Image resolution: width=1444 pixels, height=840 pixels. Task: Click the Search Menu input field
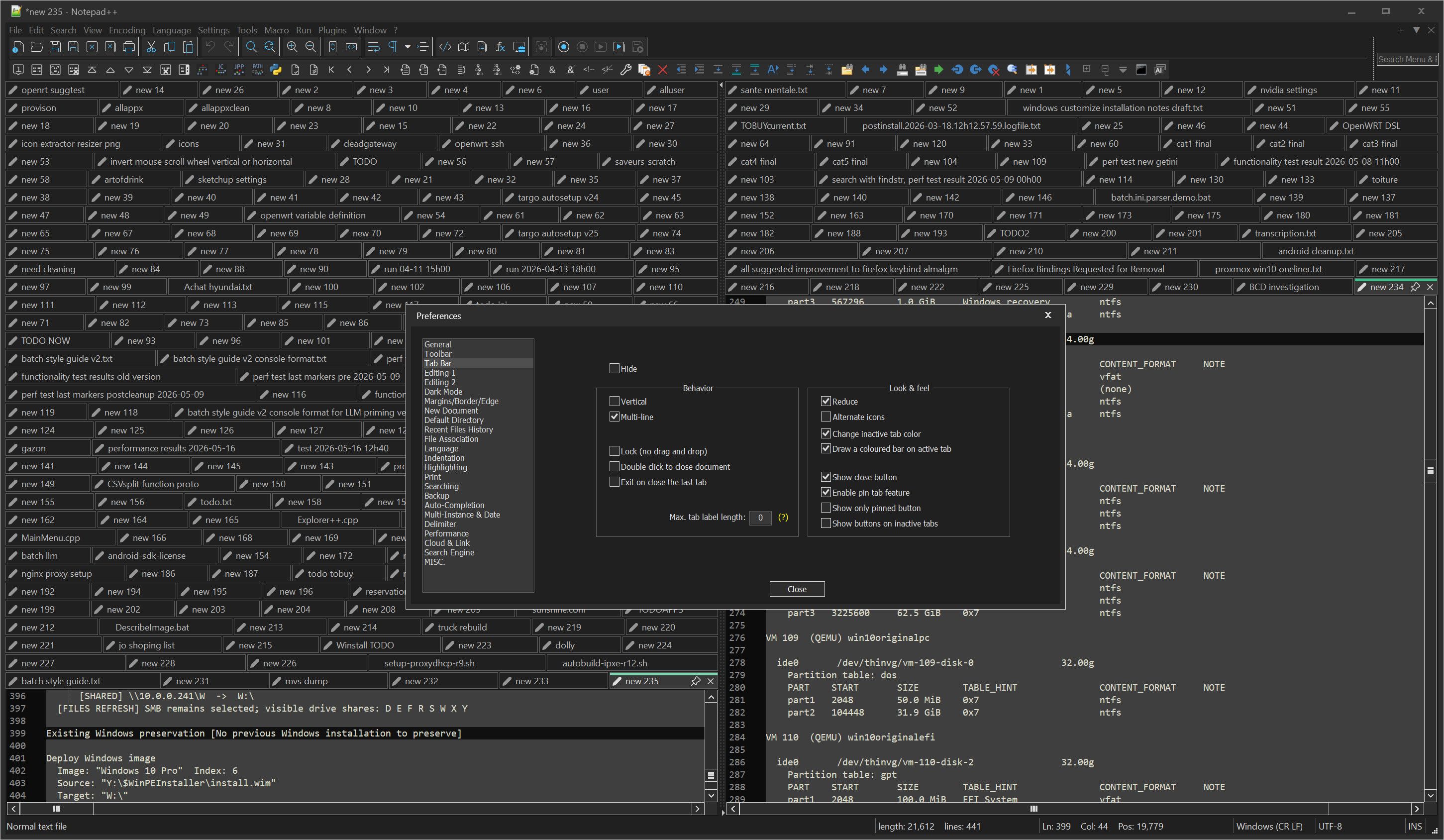coord(1407,59)
